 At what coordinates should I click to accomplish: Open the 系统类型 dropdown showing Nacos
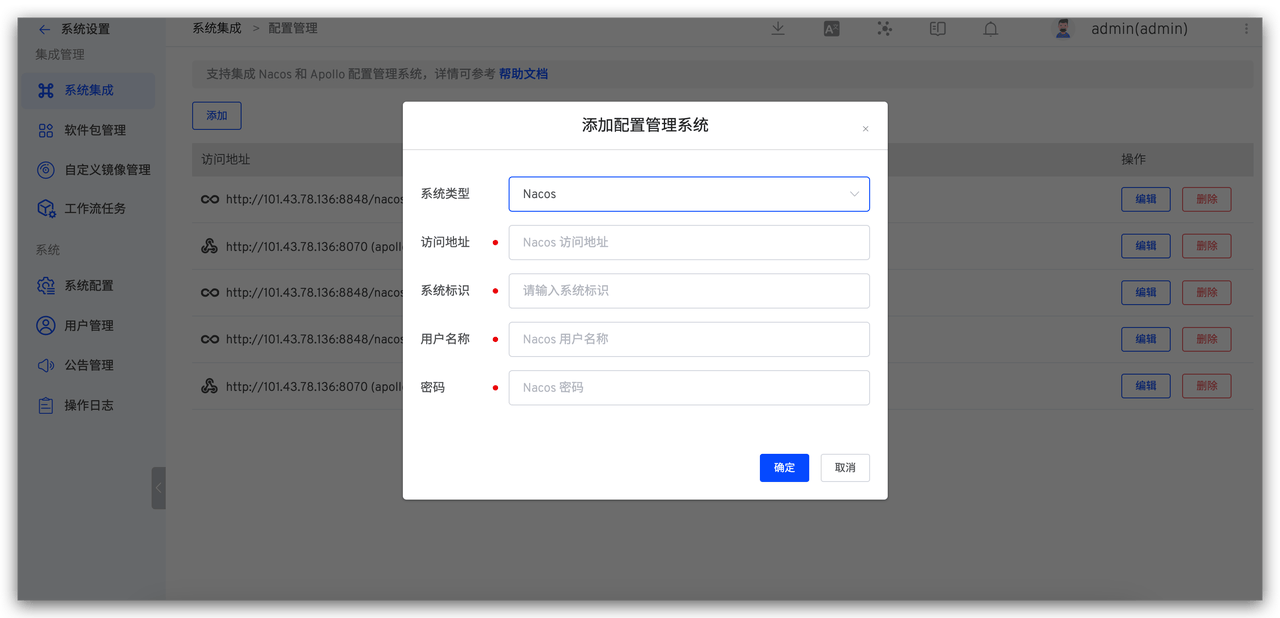(688, 193)
